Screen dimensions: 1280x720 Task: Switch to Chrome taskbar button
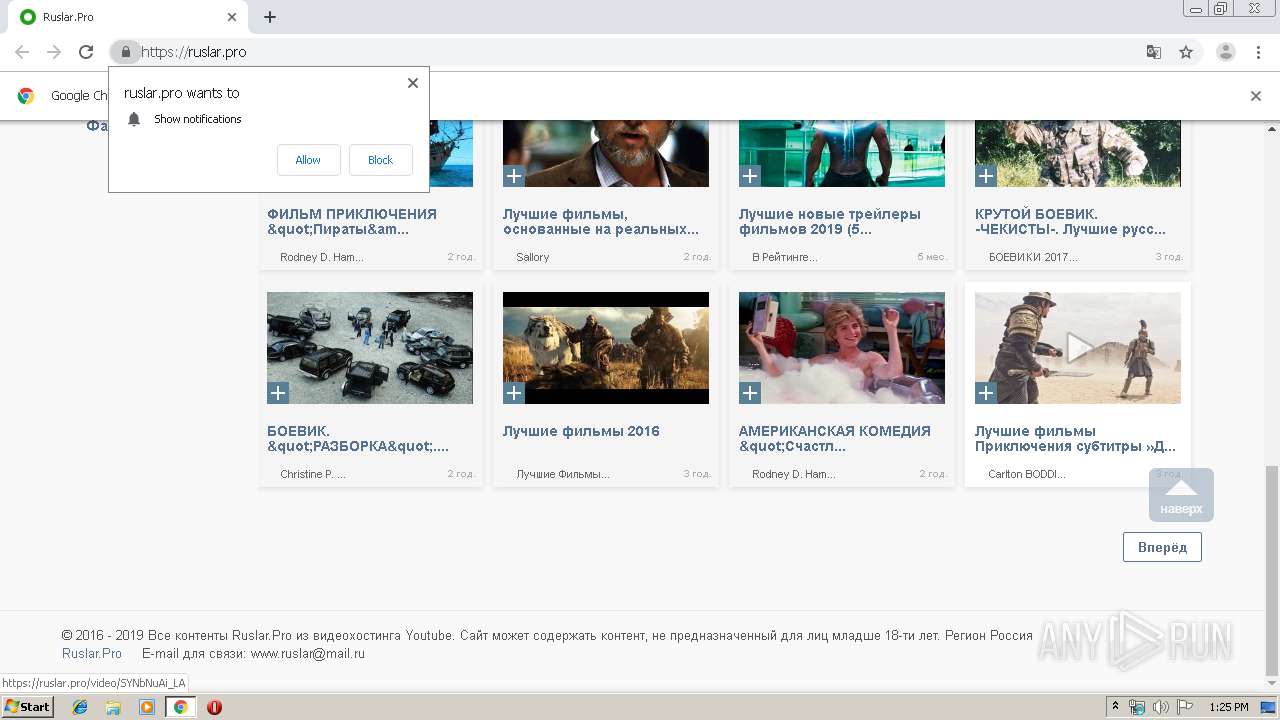[x=180, y=707]
